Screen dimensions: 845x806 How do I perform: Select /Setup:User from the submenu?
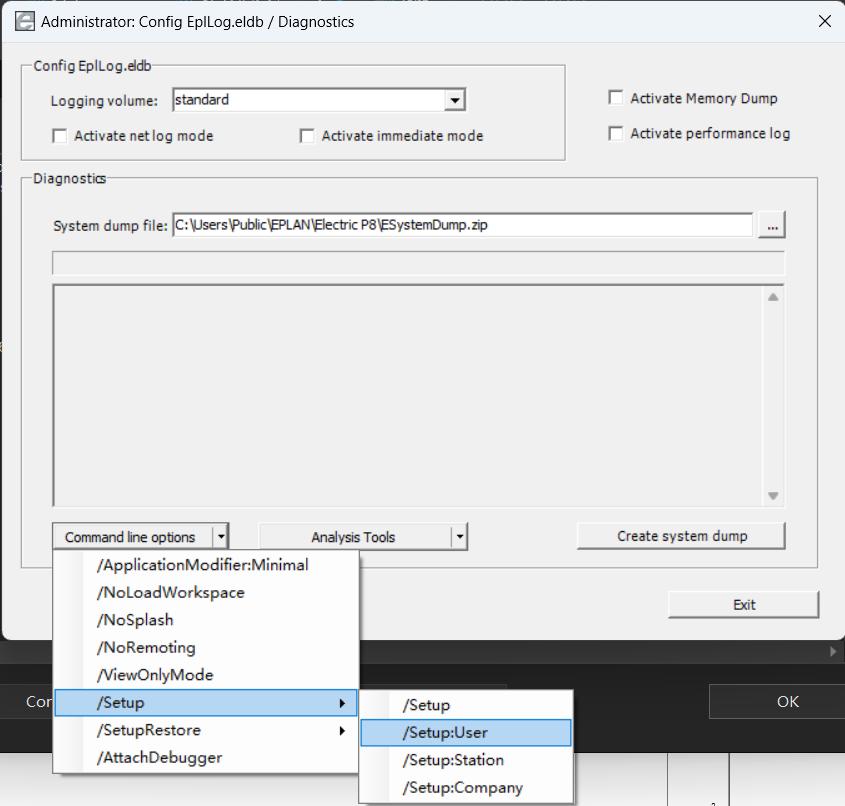(x=465, y=733)
